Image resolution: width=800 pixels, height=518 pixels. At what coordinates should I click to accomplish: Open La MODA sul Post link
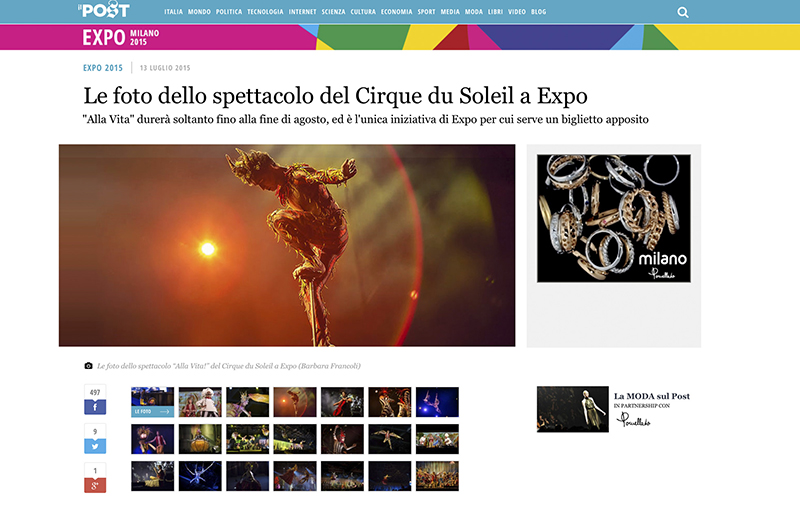(652, 396)
